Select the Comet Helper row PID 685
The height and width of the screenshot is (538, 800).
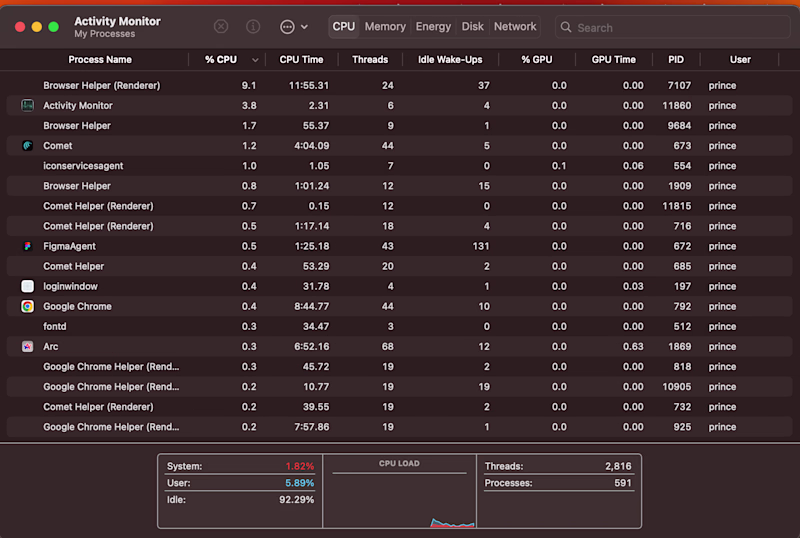[x=399, y=266]
